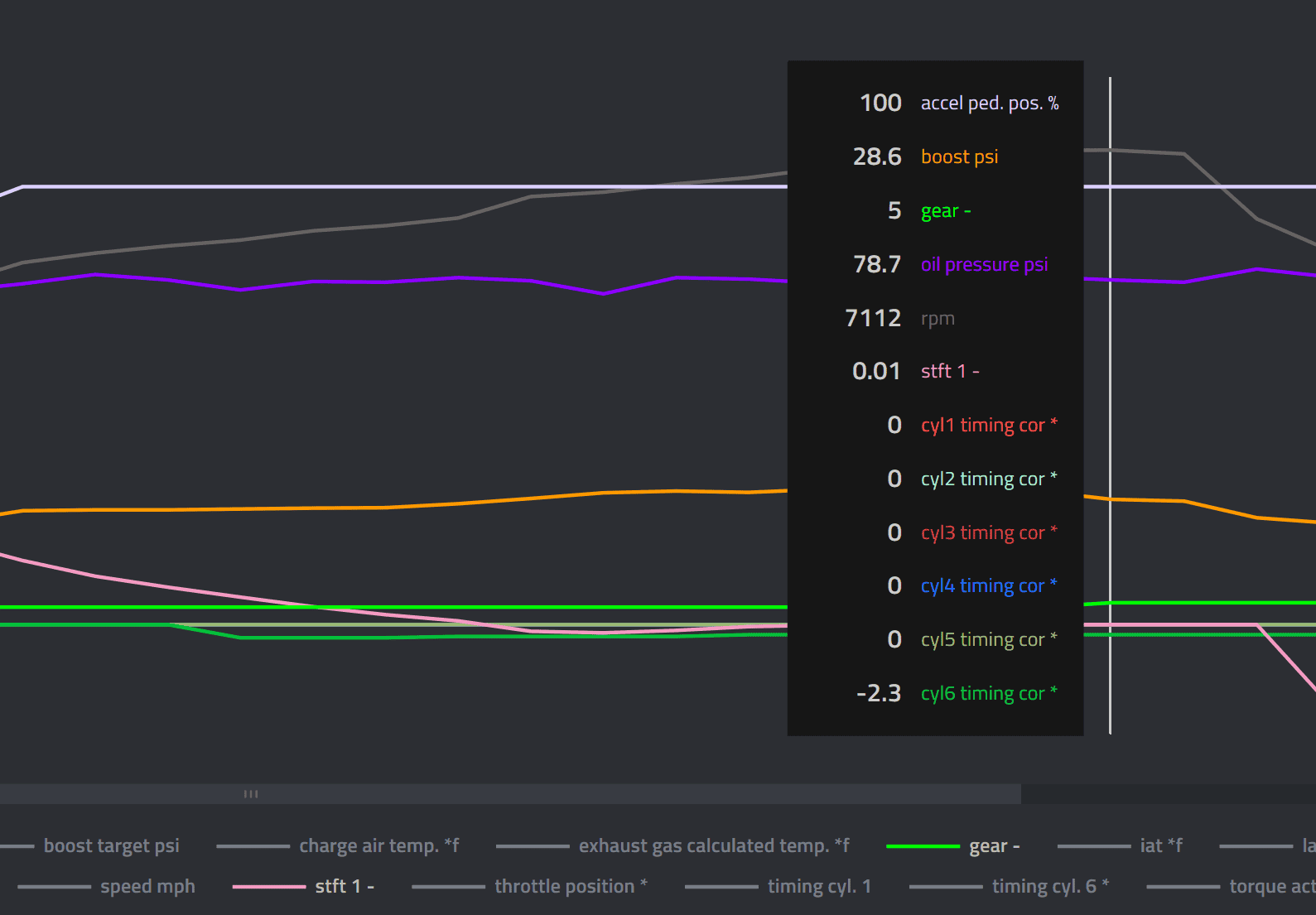Viewport: 1316px width, 915px height.
Task: Toggle the boost target psi legend series
Action: (89, 845)
